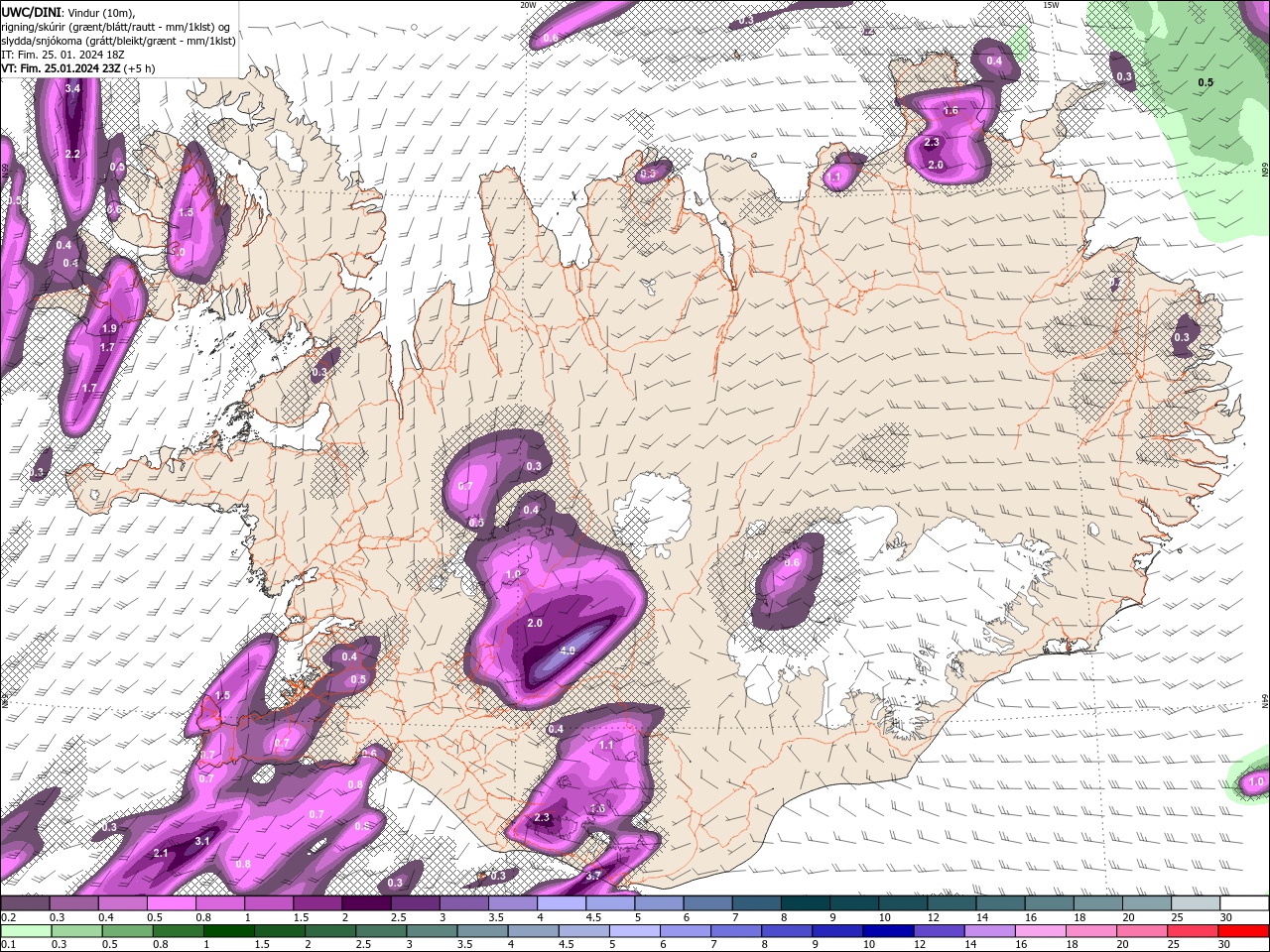This screenshot has height=952, width=1270.
Task: Pick the pink swatch at 16 on lower scale
Action: pyautogui.click(x=1039, y=931)
